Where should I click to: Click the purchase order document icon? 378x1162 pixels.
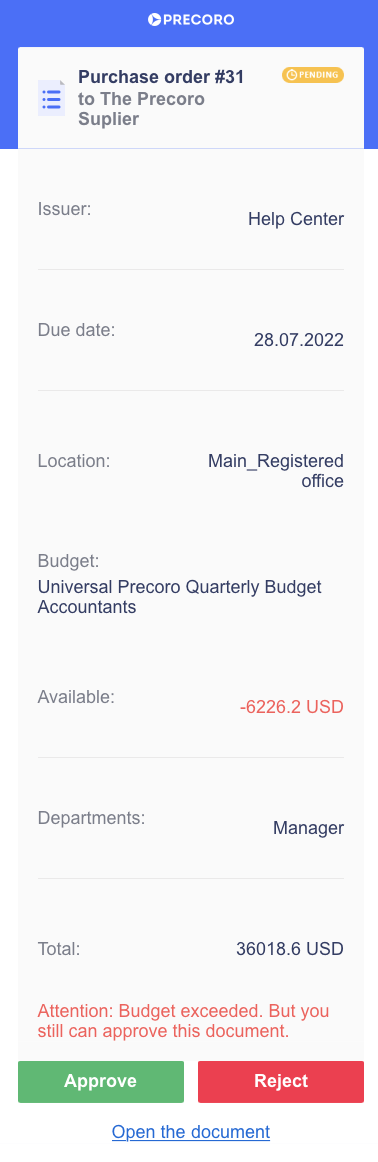tap(51, 99)
